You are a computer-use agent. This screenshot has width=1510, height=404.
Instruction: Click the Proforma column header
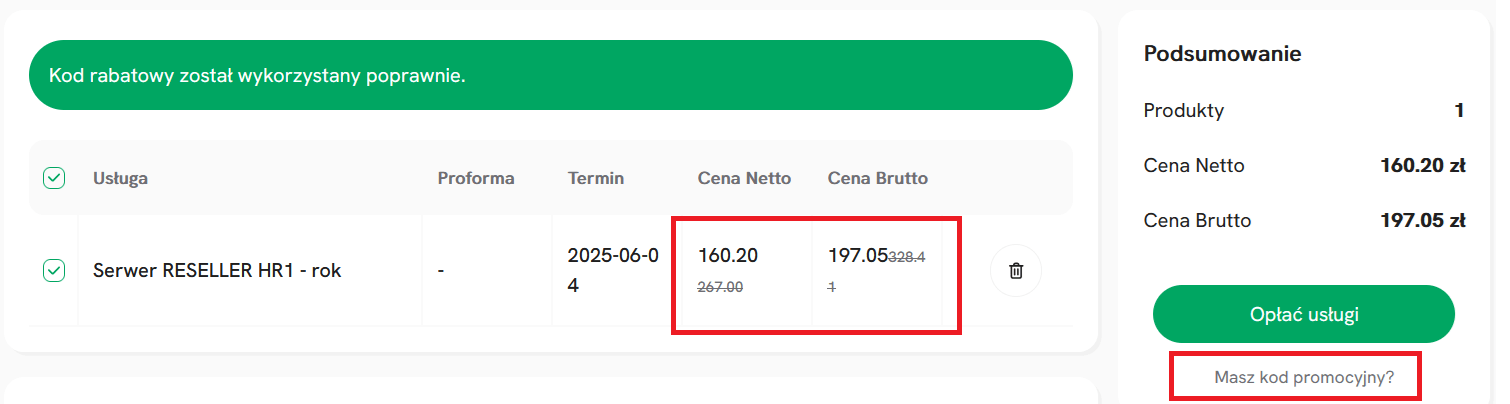476,178
